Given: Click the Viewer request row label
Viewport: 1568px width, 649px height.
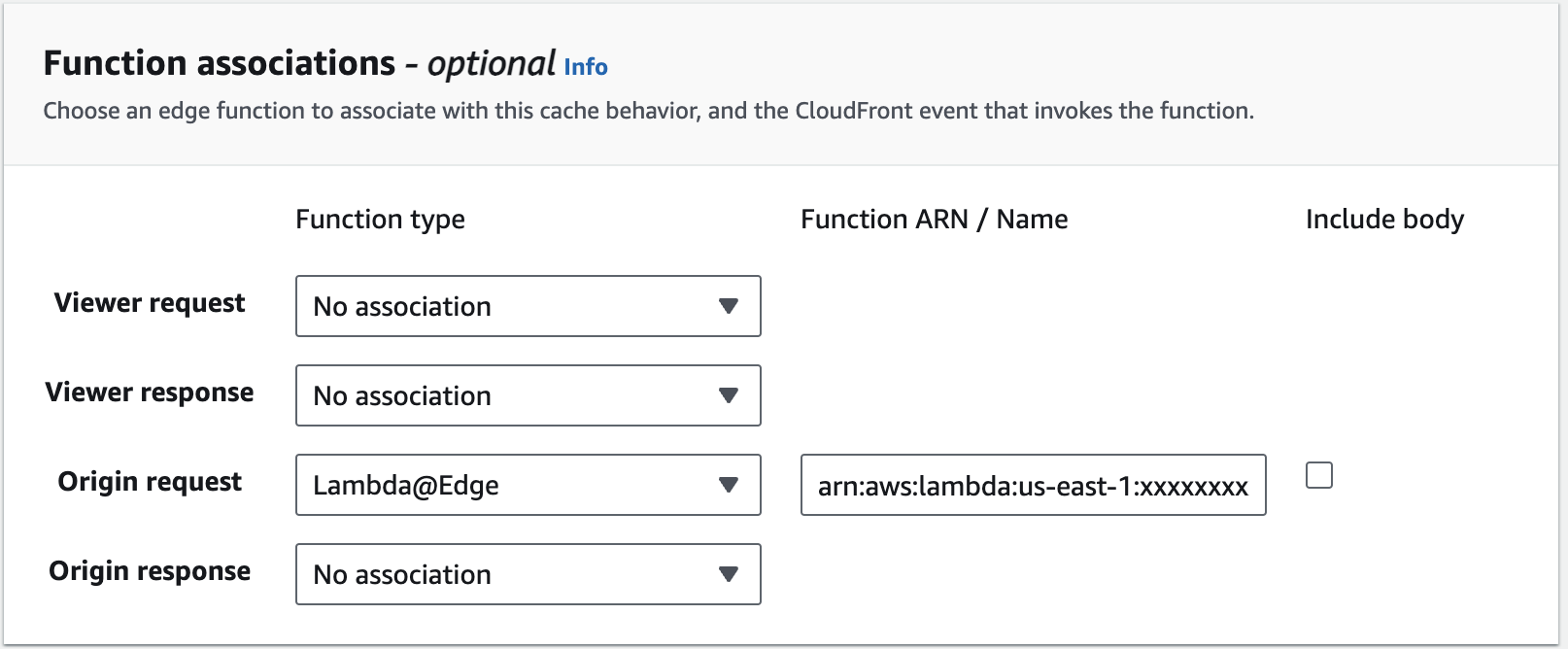Looking at the screenshot, I should [x=150, y=303].
